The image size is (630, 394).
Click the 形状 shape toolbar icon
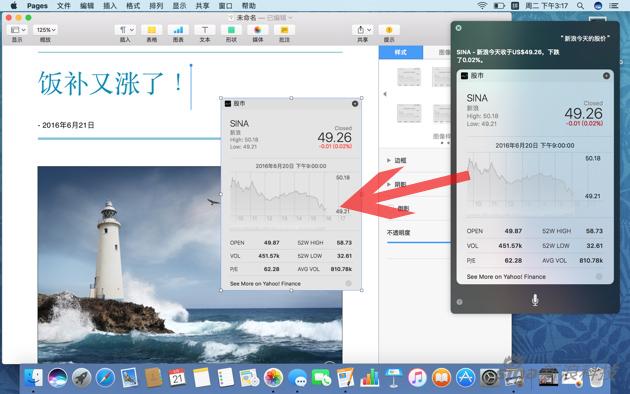point(231,30)
